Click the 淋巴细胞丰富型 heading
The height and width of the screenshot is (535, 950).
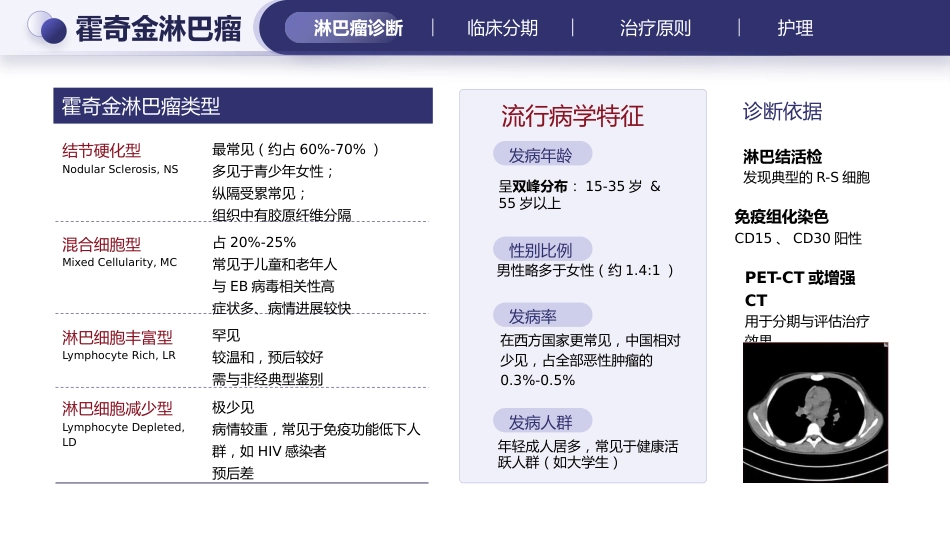point(117,337)
